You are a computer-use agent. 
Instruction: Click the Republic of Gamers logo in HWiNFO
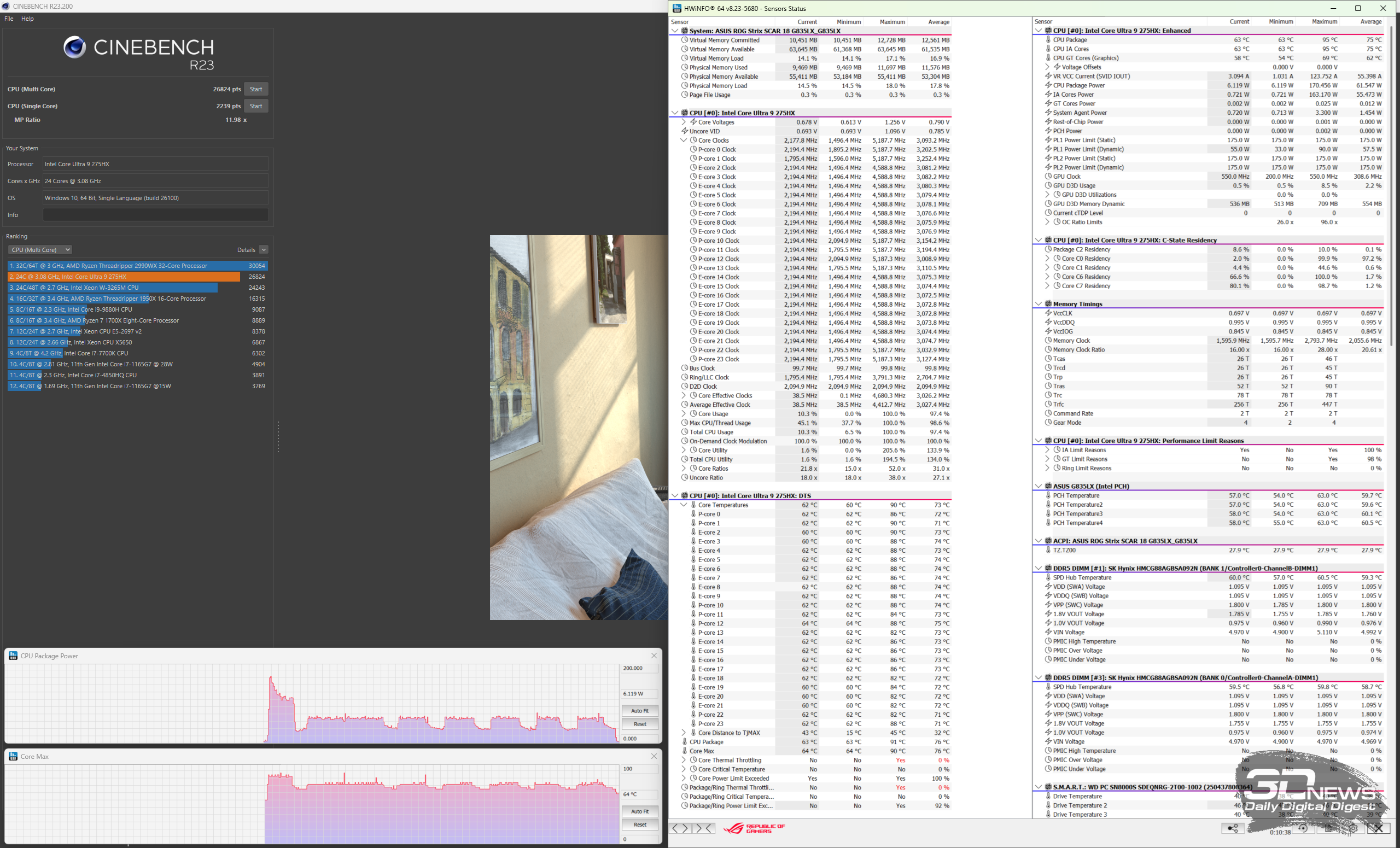coord(755,829)
